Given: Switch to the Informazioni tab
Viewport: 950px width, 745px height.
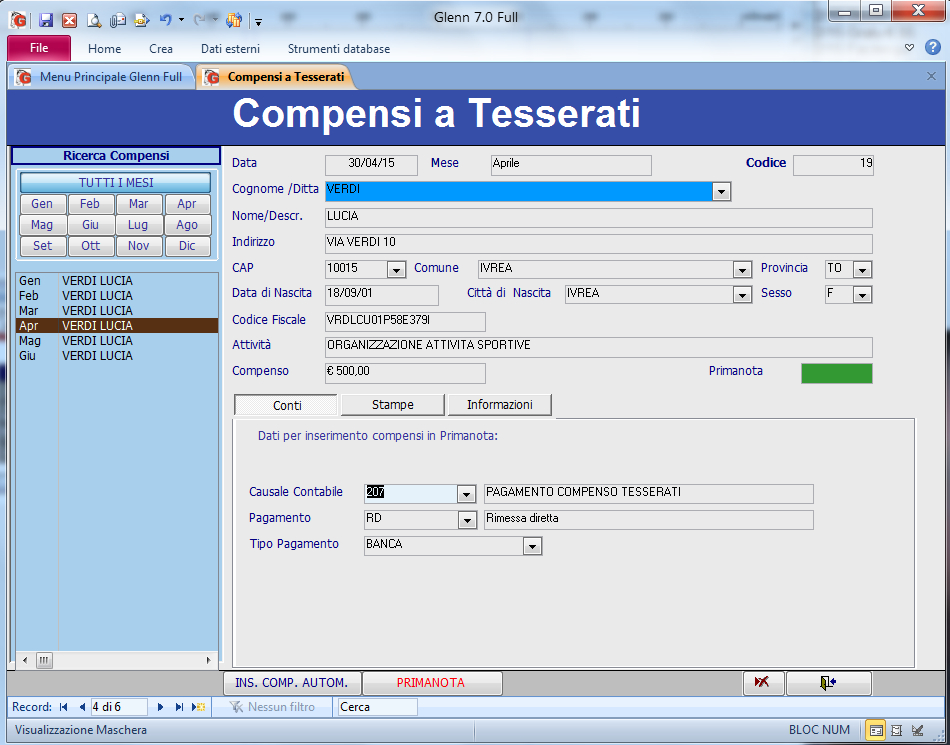Looking at the screenshot, I should tap(499, 405).
